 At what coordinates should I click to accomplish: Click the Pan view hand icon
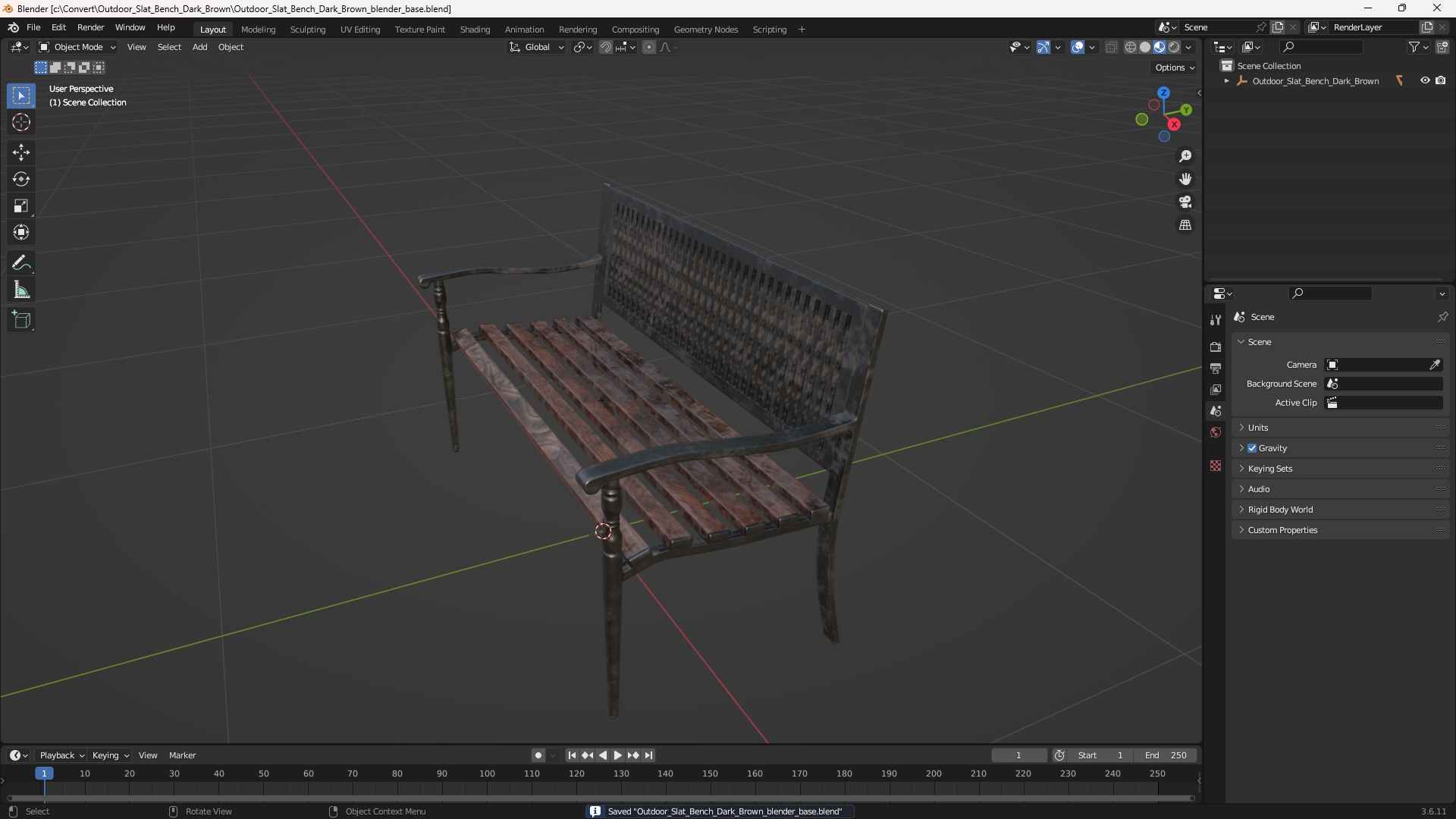click(x=1185, y=179)
